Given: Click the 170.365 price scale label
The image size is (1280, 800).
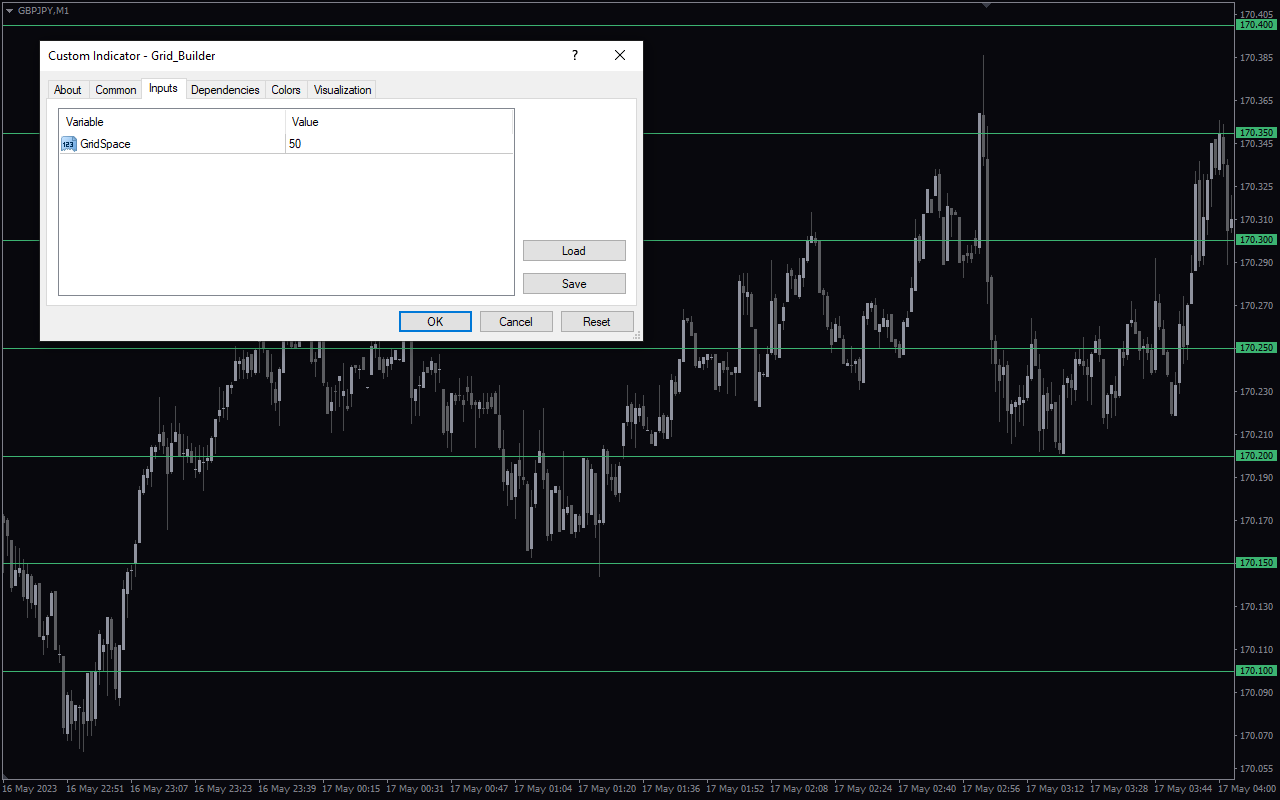Looking at the screenshot, I should 1256,101.
